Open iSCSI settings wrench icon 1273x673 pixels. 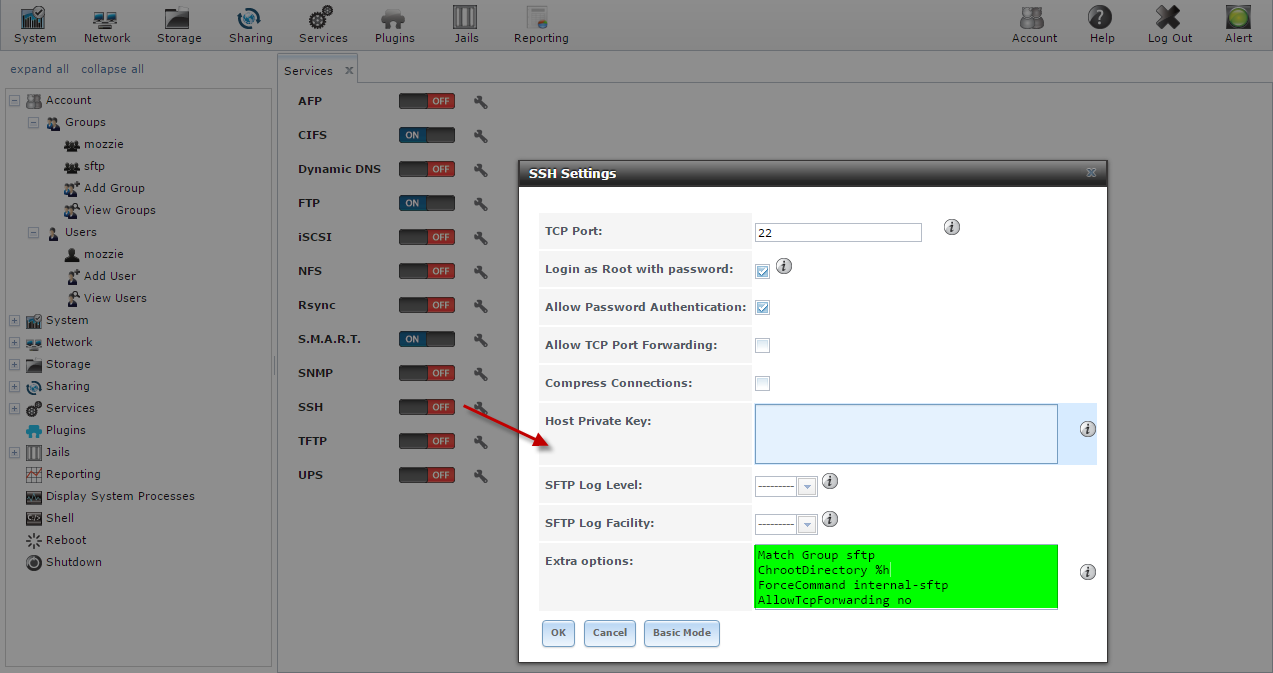480,237
